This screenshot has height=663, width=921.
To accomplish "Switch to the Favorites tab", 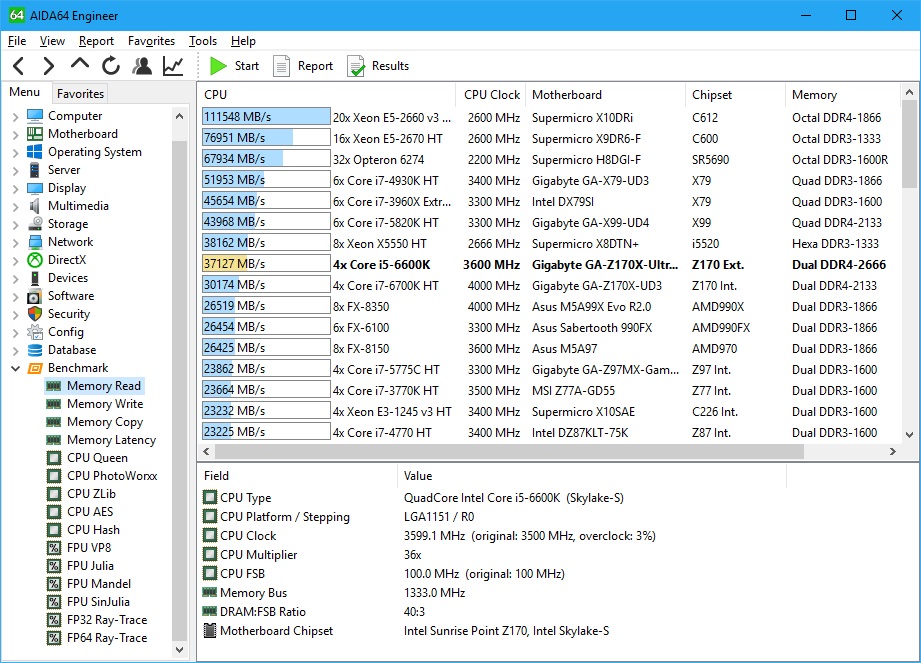I will (x=80, y=93).
